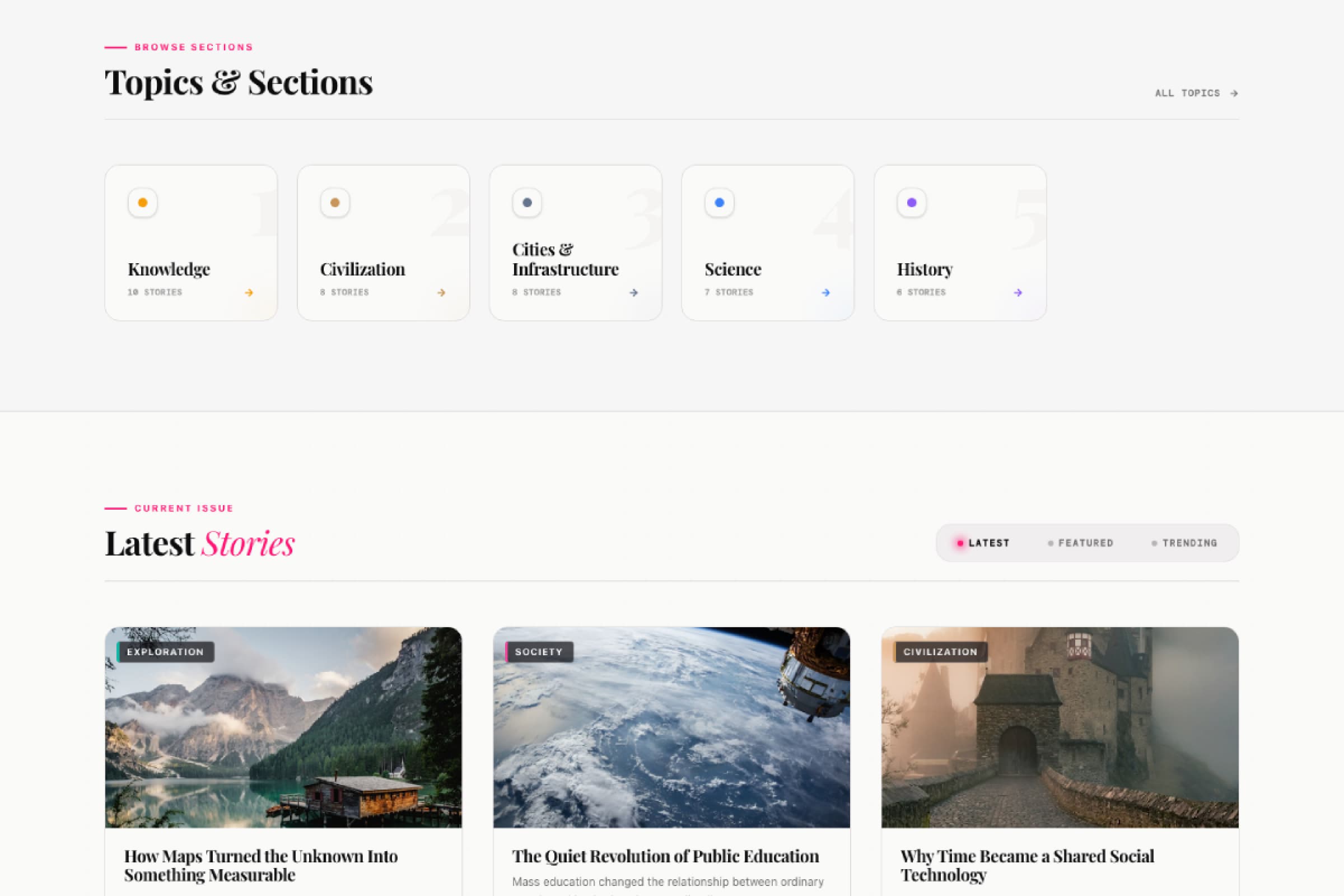Image resolution: width=1344 pixels, height=896 pixels.
Task: Click the arrow on Cities & Infrastructure card
Action: 634,292
